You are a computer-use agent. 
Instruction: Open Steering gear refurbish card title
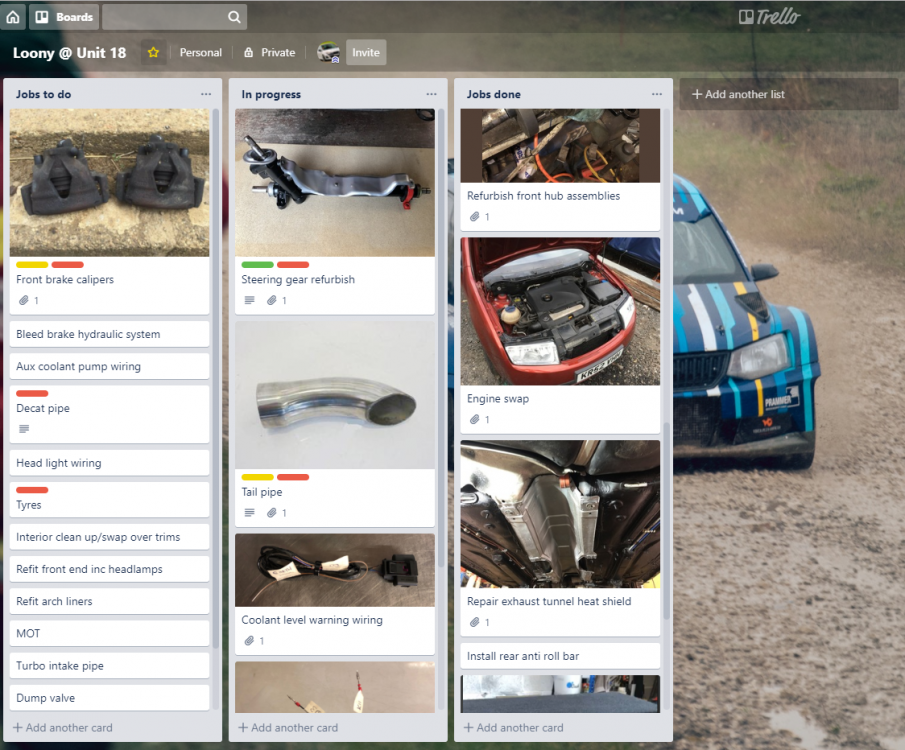(298, 279)
